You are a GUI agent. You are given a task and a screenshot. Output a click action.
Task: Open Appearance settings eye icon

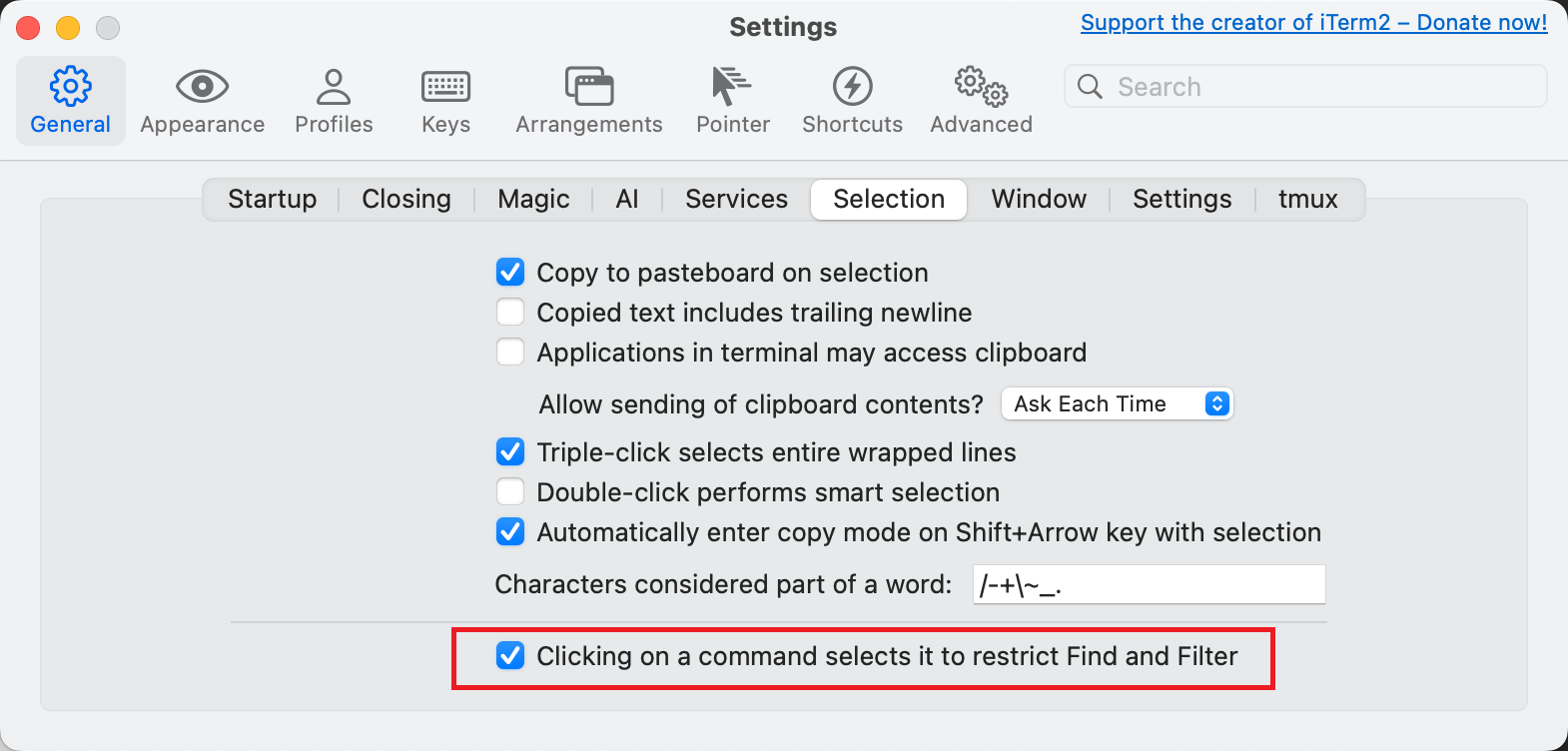[202, 87]
